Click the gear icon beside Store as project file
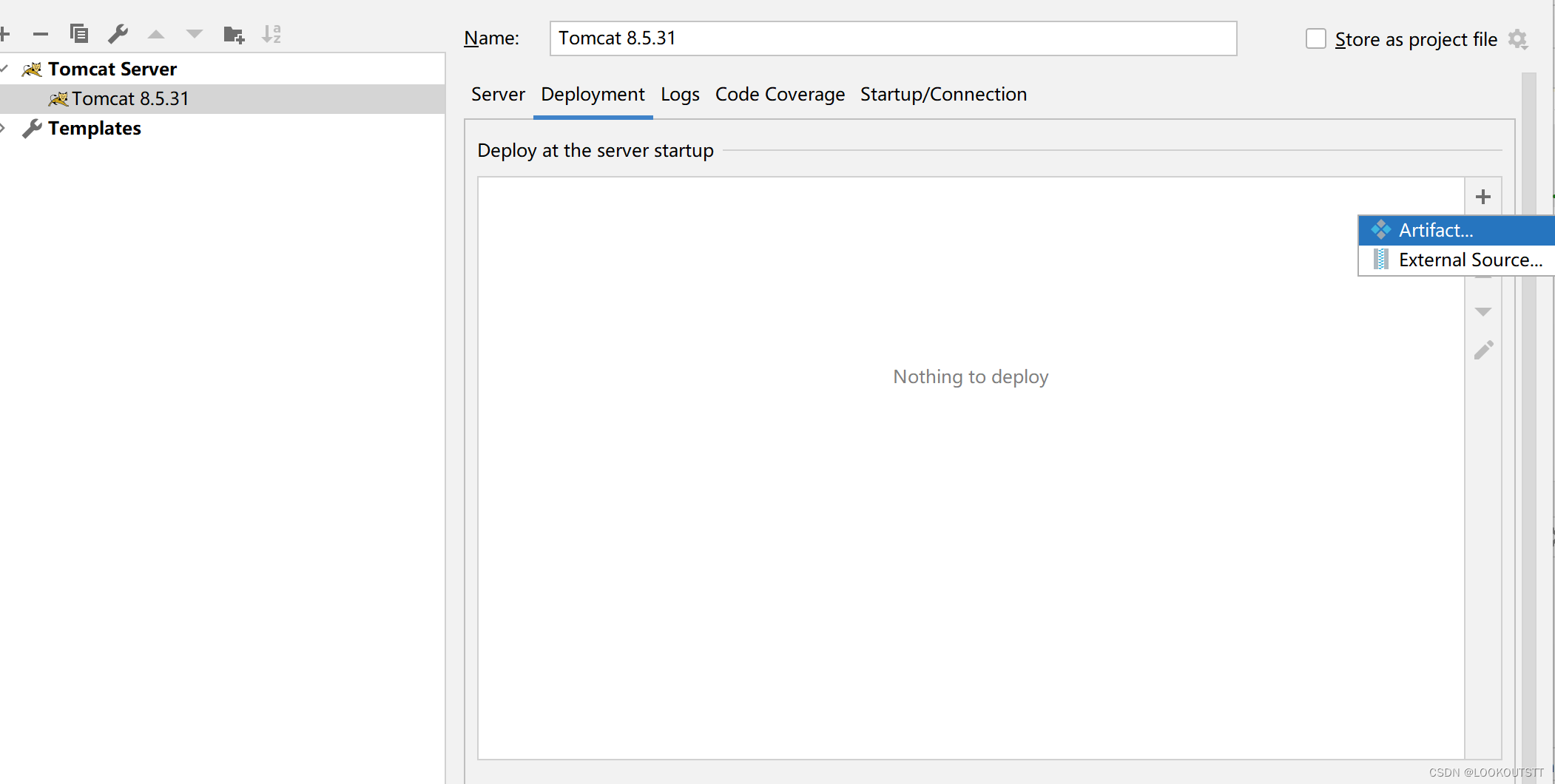The image size is (1555, 784). click(x=1518, y=39)
